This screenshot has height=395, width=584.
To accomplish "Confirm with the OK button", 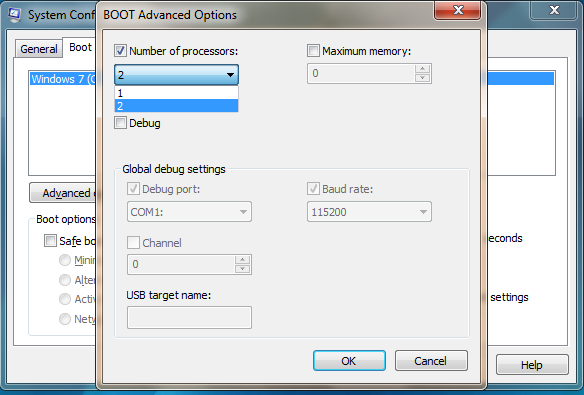I will (x=349, y=360).
